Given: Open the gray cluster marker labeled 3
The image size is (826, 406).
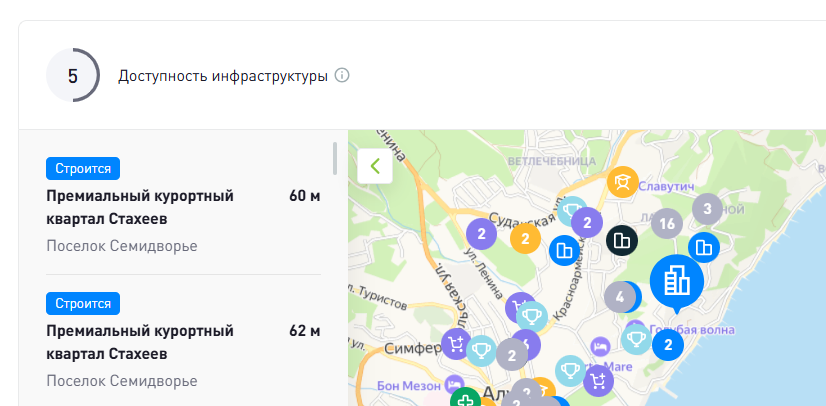Looking at the screenshot, I should coord(707,209).
